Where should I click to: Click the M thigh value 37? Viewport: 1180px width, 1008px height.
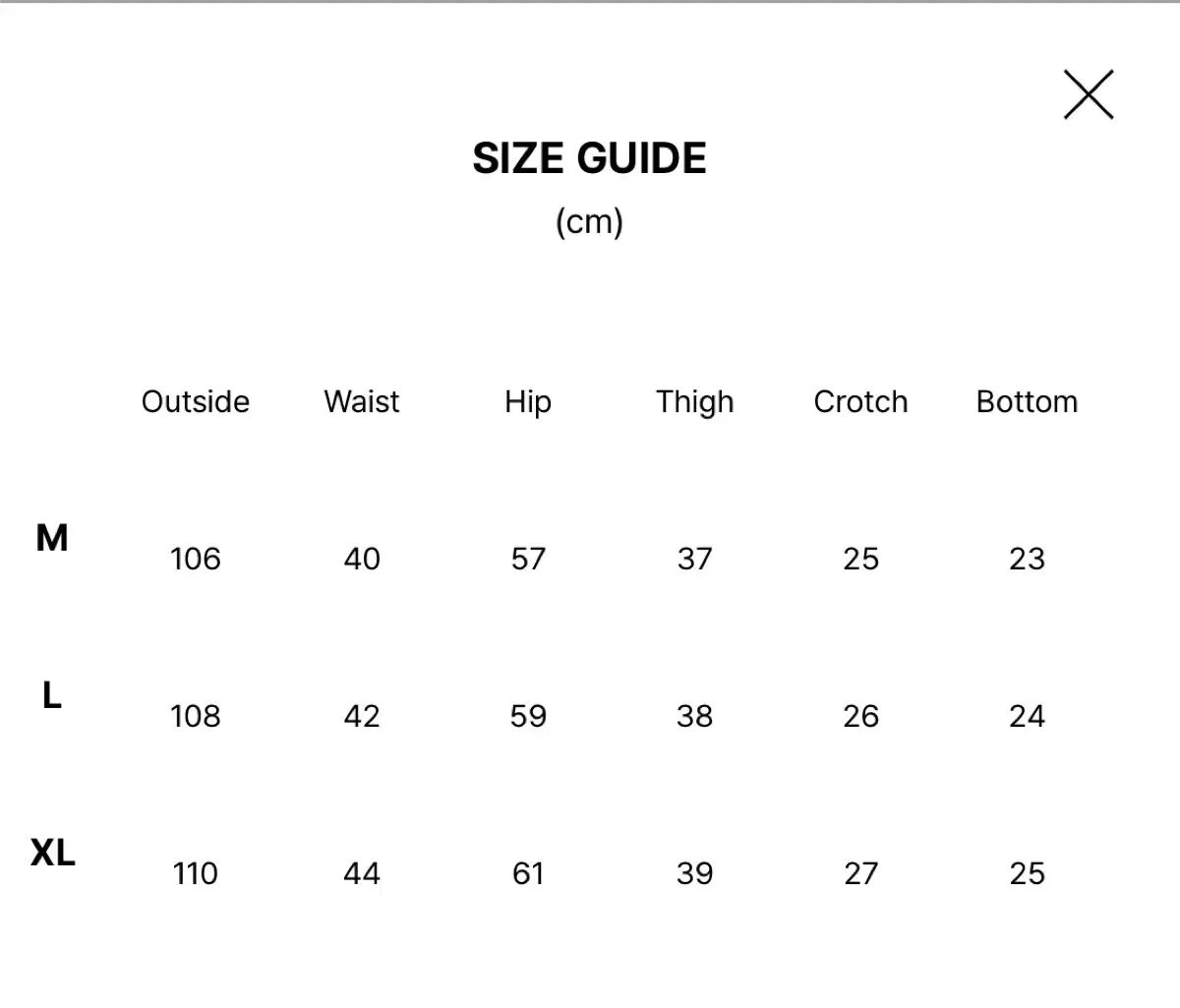(x=694, y=559)
